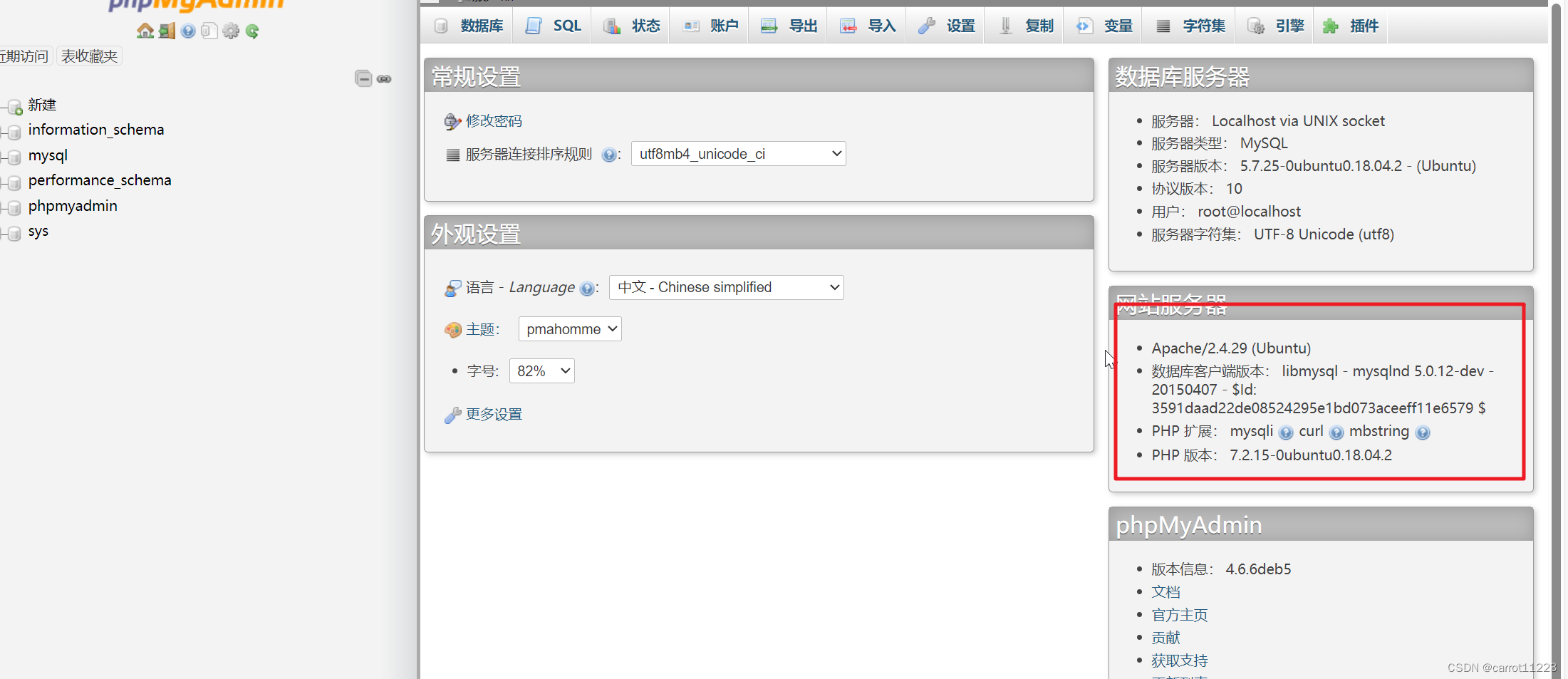Screen dimensions: 1568x679
Task: Open the 82% font size dropdown
Action: [542, 371]
